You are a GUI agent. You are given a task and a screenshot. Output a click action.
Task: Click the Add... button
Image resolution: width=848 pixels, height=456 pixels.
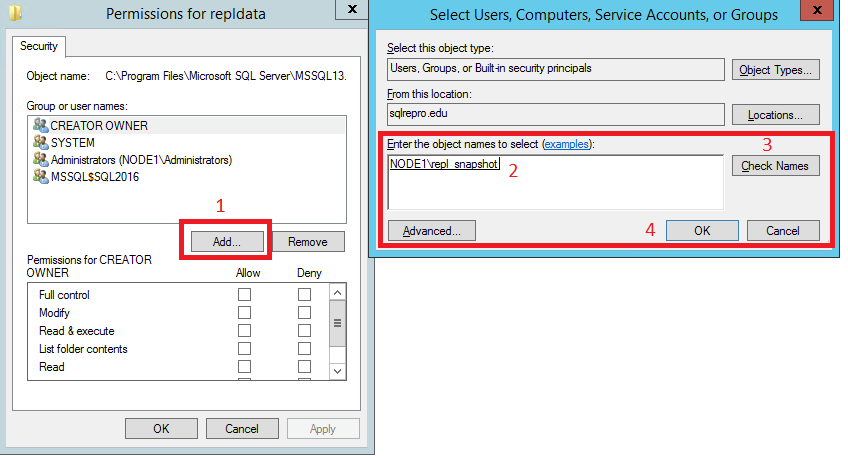(227, 242)
